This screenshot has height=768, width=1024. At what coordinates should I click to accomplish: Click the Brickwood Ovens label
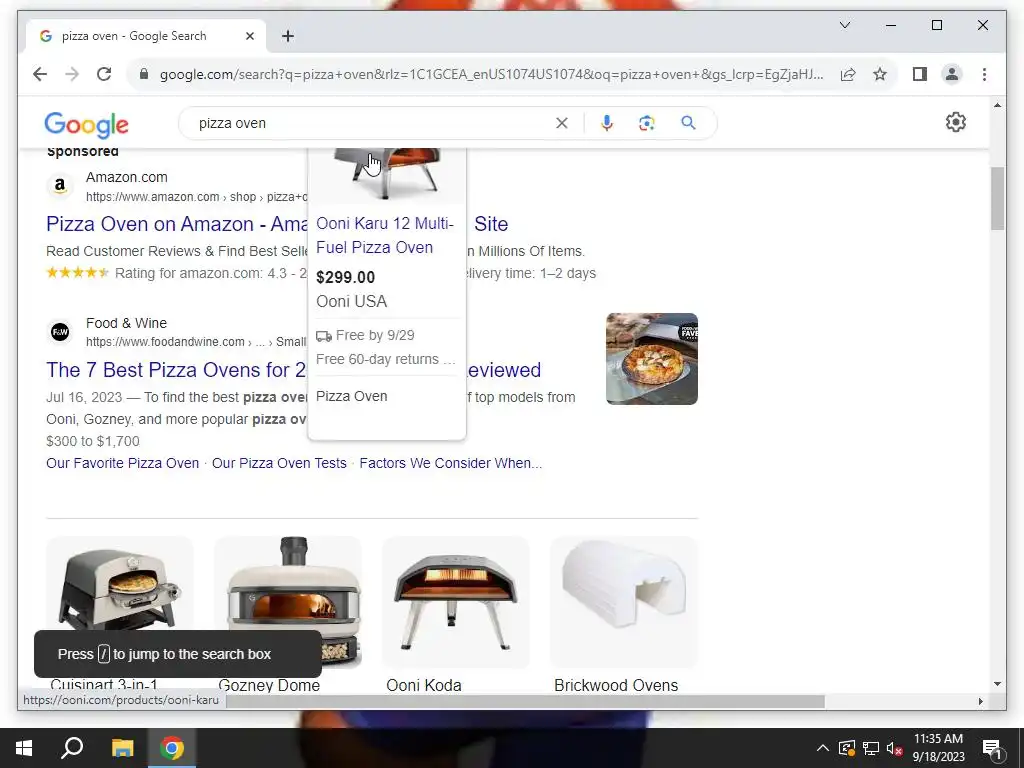pos(616,685)
